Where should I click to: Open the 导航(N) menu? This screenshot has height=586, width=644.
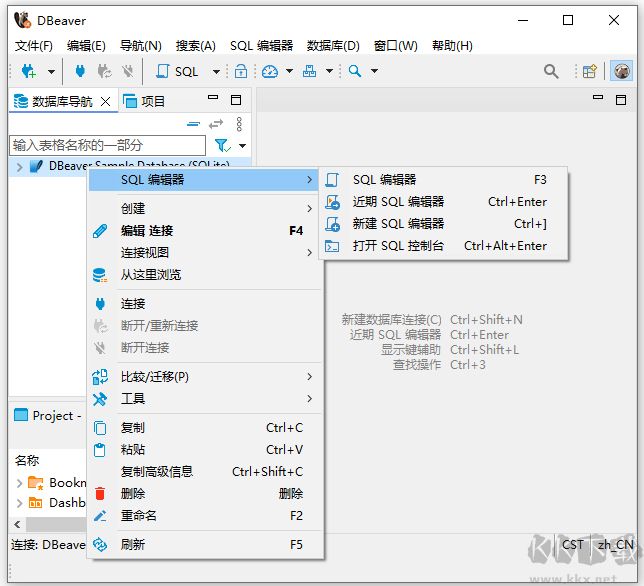pyautogui.click(x=141, y=46)
